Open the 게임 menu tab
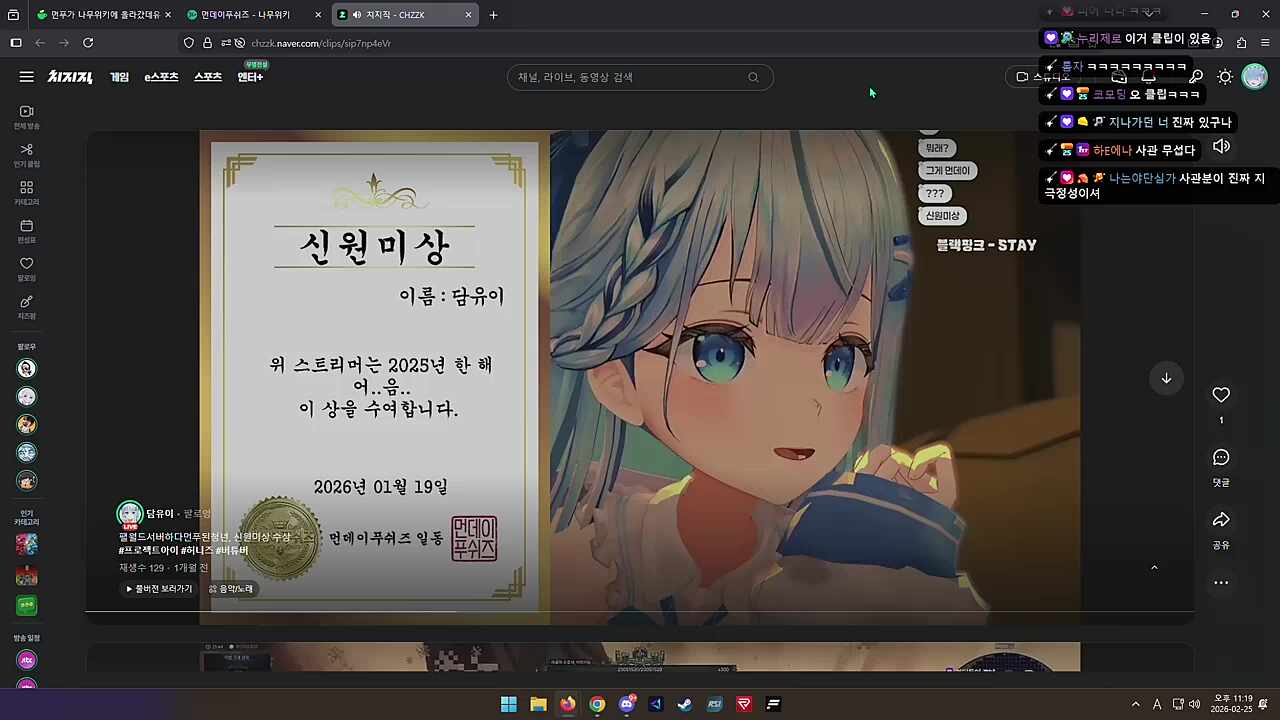1280x720 pixels. (119, 77)
